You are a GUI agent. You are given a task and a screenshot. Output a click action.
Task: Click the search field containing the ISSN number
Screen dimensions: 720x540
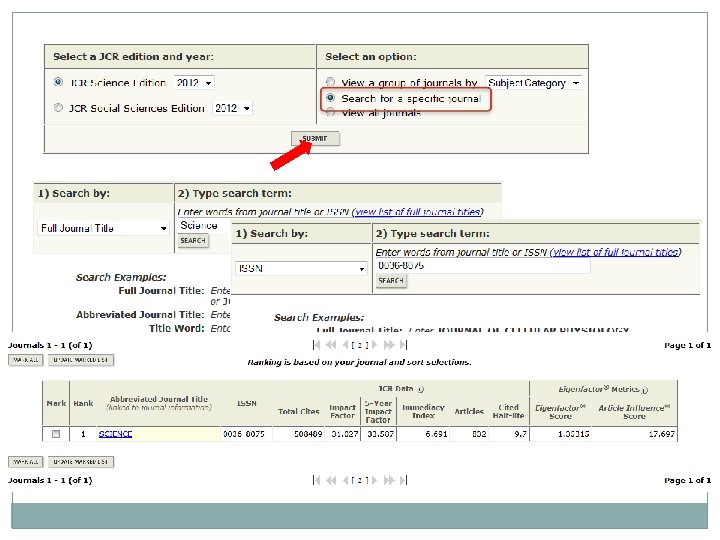[x=483, y=265]
